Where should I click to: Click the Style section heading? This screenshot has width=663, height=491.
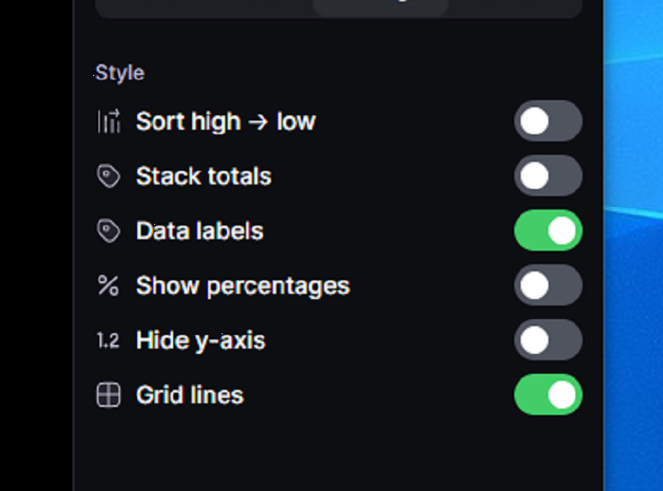pyautogui.click(x=119, y=73)
